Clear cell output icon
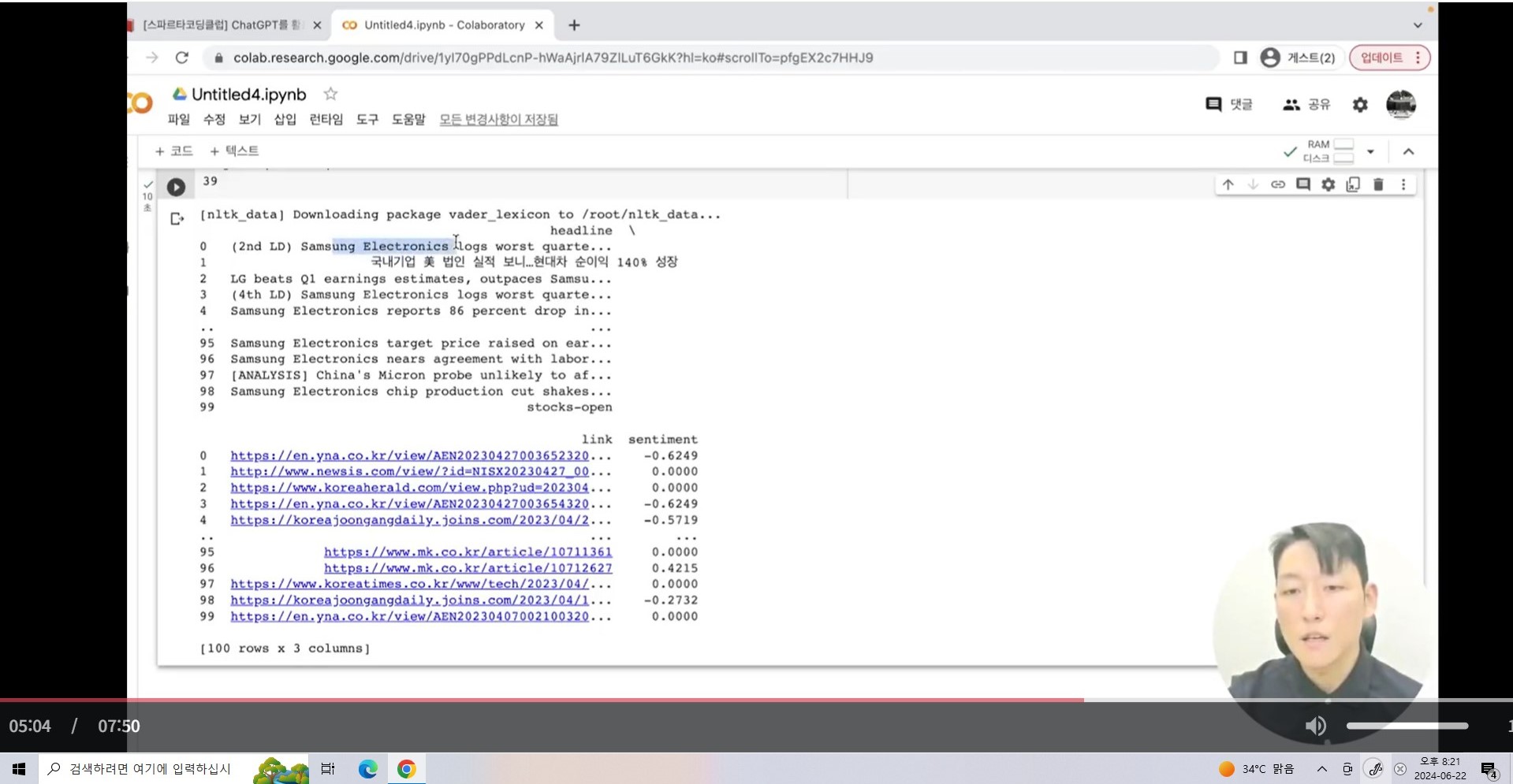Viewport: 1513px width, 784px height. (x=177, y=219)
